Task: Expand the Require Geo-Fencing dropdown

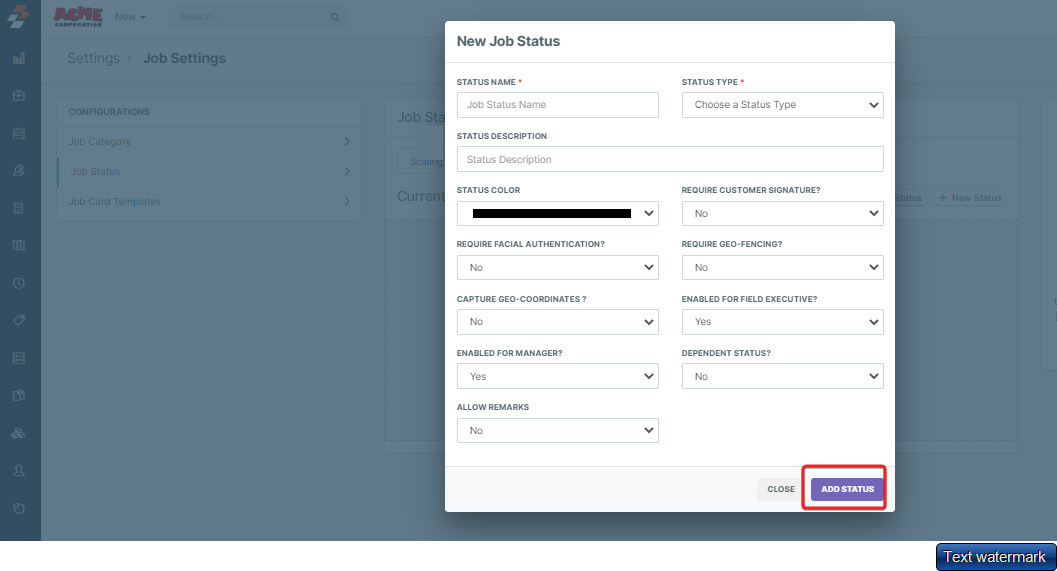Action: (782, 268)
